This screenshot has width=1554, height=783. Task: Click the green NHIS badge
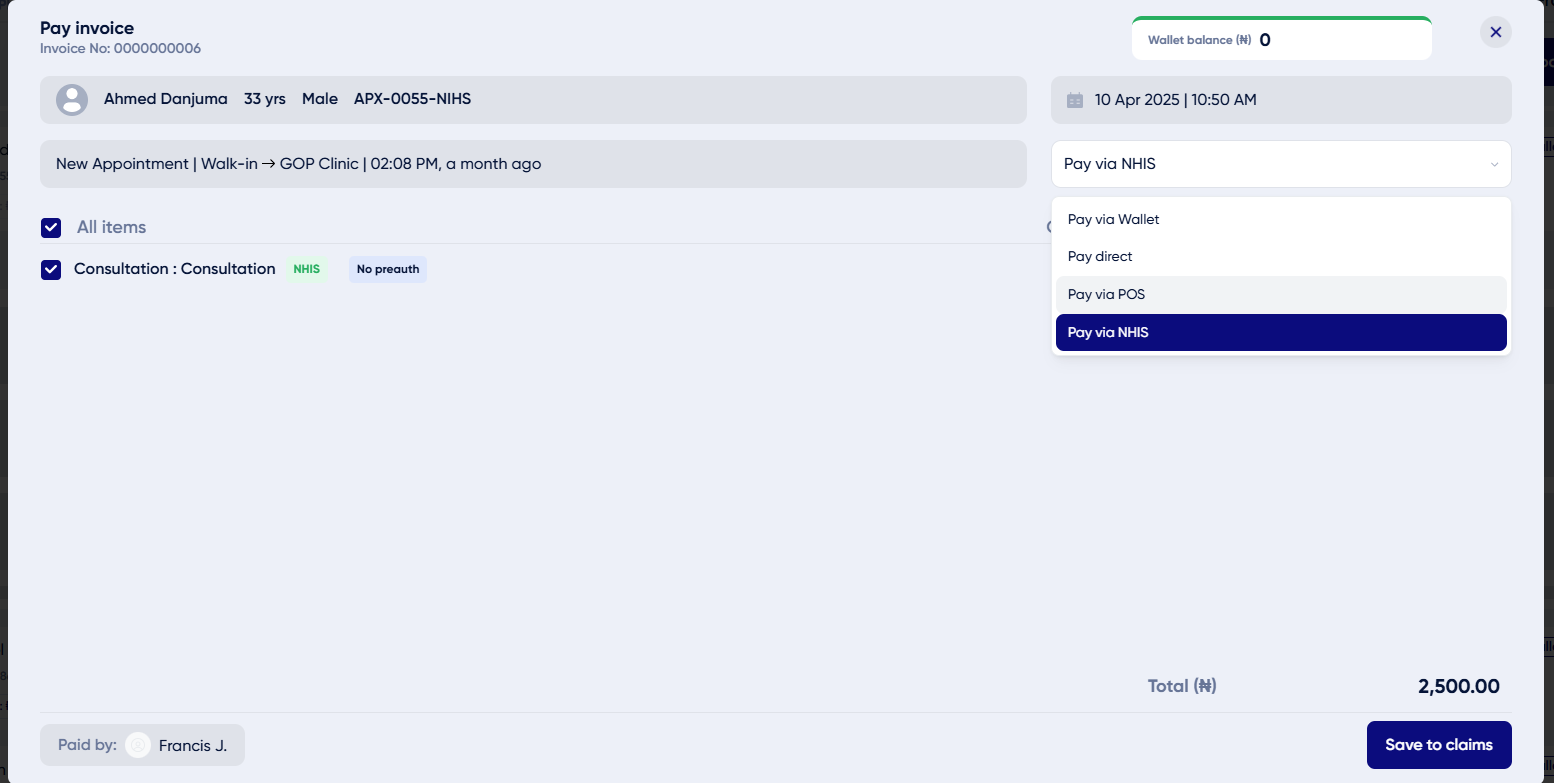coord(306,269)
